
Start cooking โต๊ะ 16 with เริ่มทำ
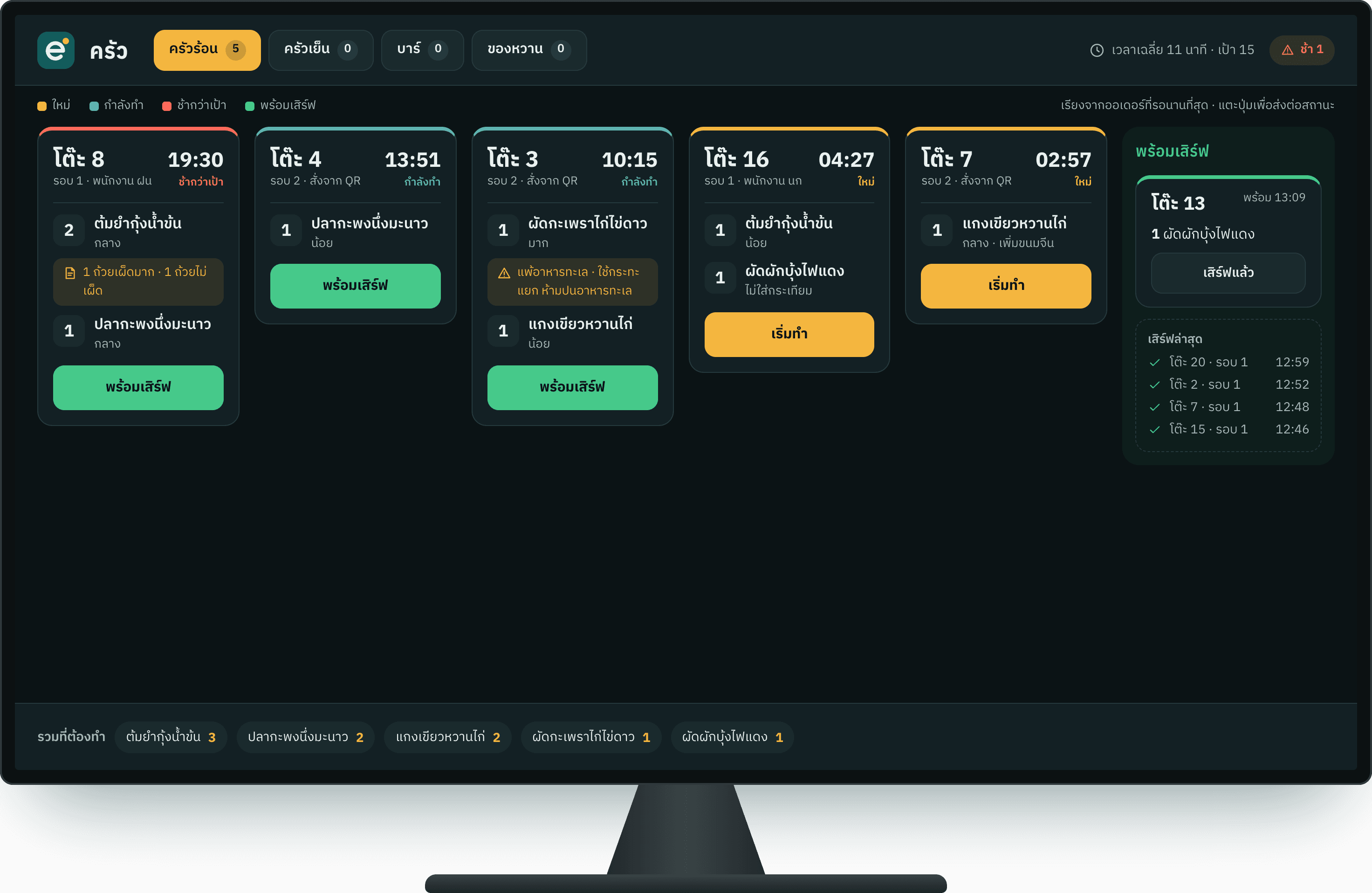click(789, 334)
